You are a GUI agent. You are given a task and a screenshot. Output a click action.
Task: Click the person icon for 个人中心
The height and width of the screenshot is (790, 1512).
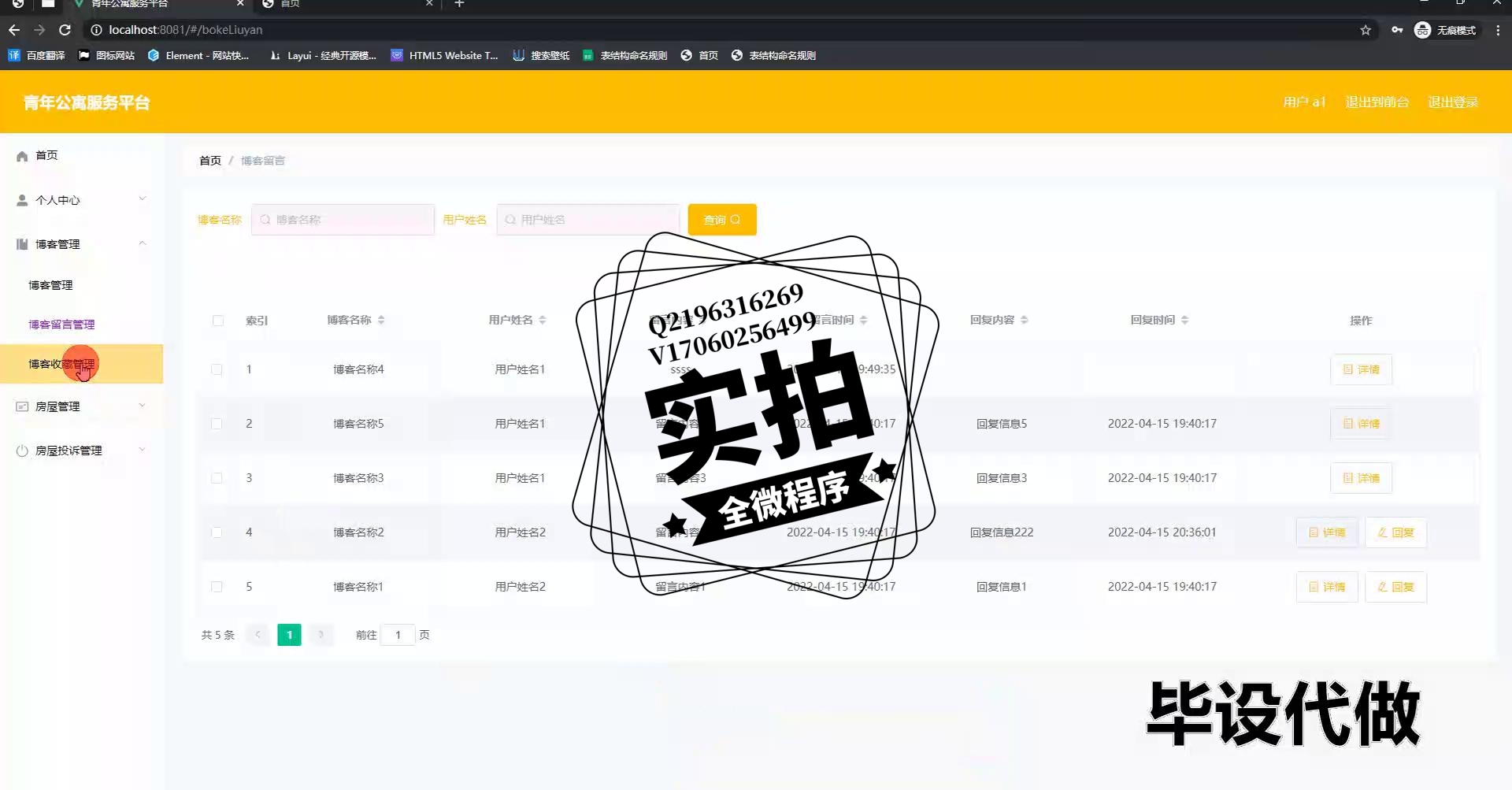[22, 200]
